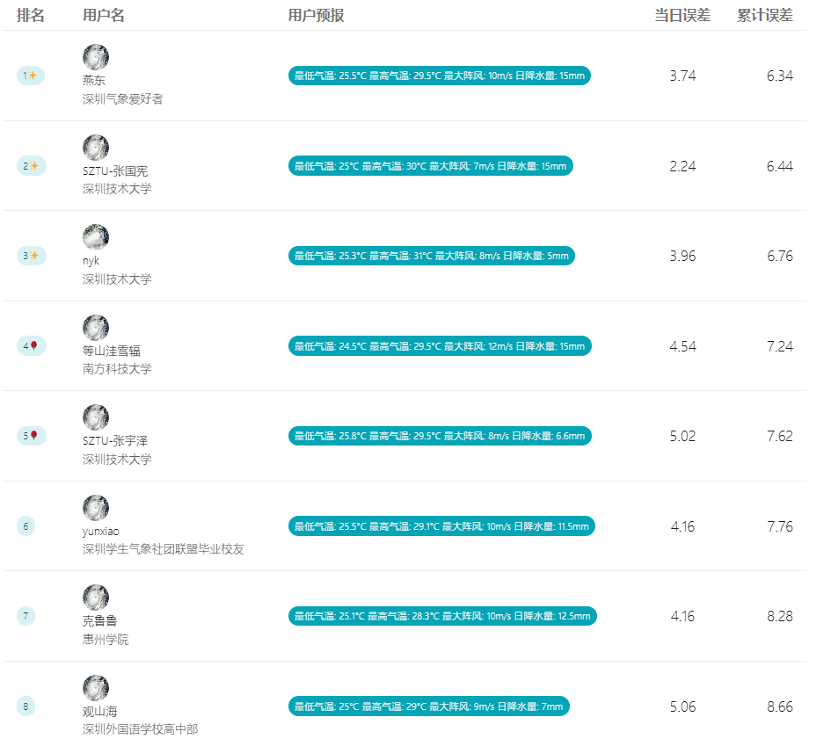Click the rank 6 circle badge

(25, 526)
